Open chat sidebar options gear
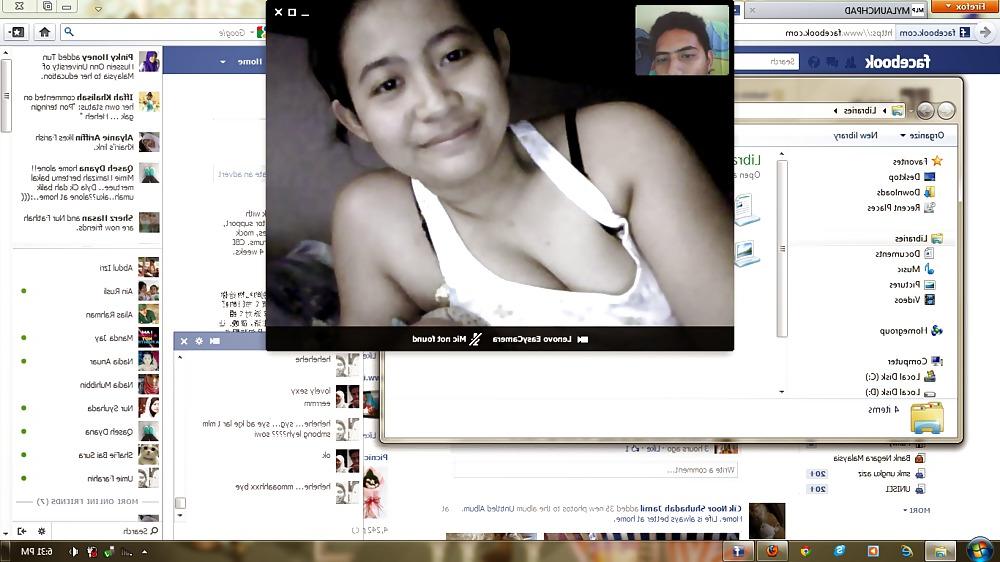This screenshot has width=1000, height=562. pos(41,531)
